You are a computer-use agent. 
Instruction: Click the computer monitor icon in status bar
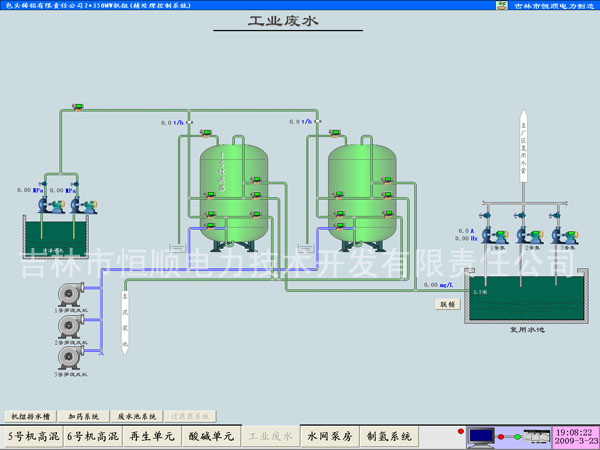tap(482, 436)
